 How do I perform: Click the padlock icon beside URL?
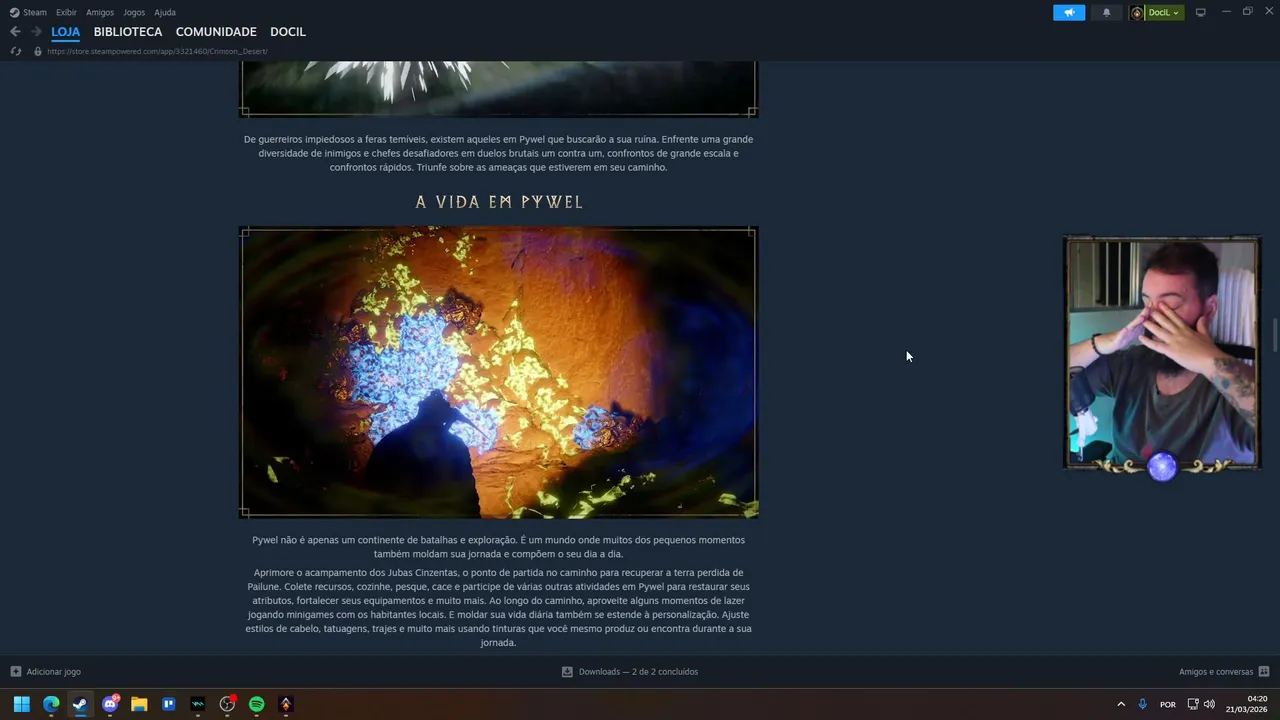click(x=38, y=51)
